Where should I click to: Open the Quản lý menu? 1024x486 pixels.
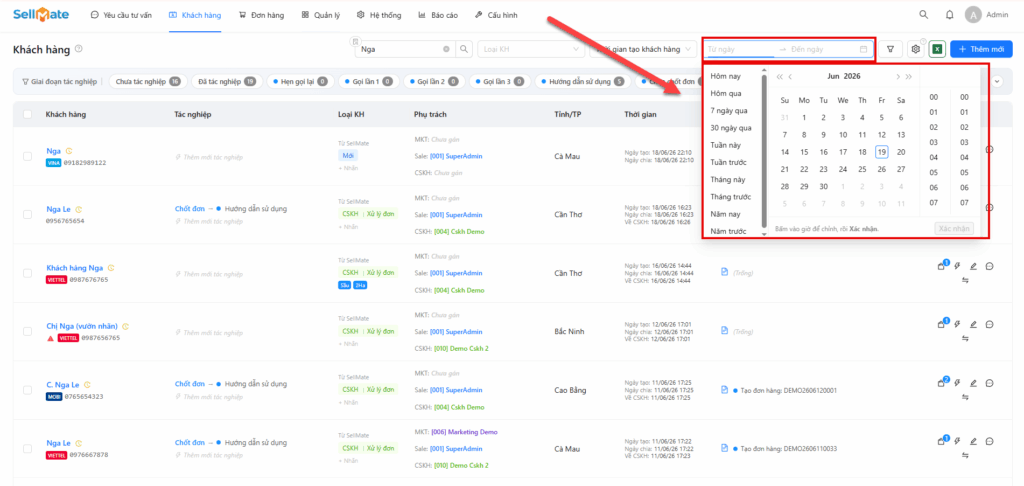pos(321,14)
